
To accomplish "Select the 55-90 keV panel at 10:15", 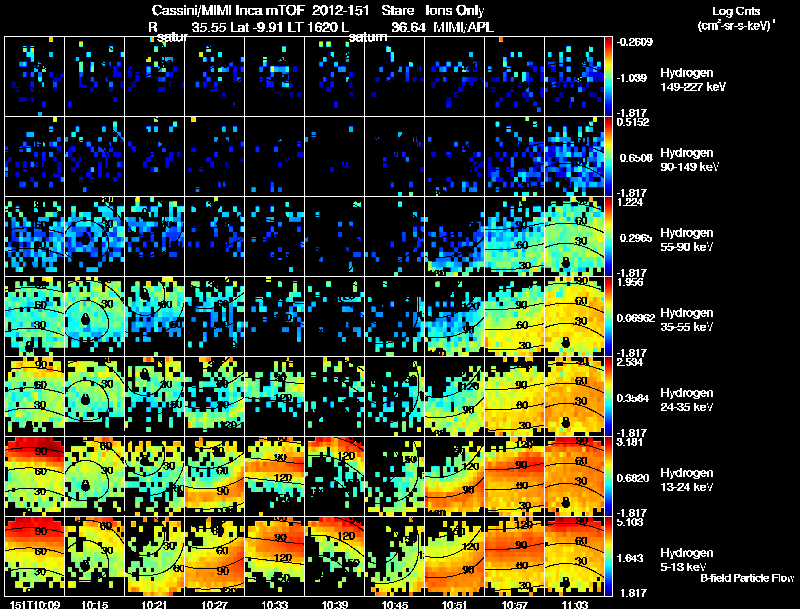I will pos(94,237).
